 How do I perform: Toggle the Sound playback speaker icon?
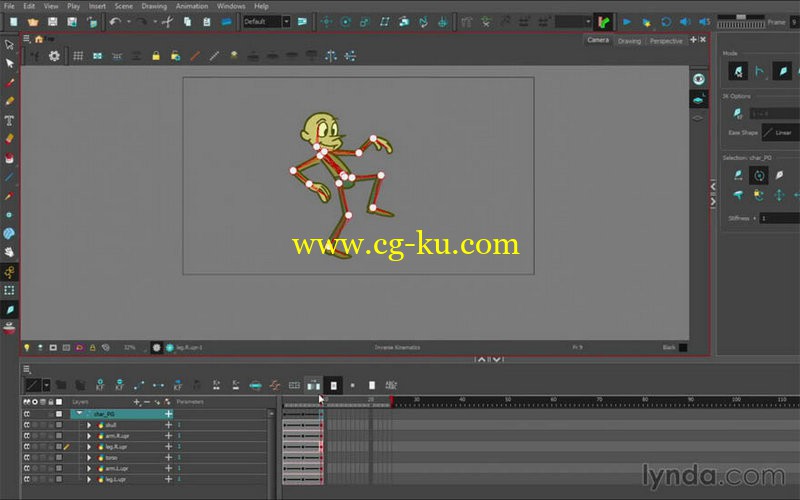click(685, 22)
